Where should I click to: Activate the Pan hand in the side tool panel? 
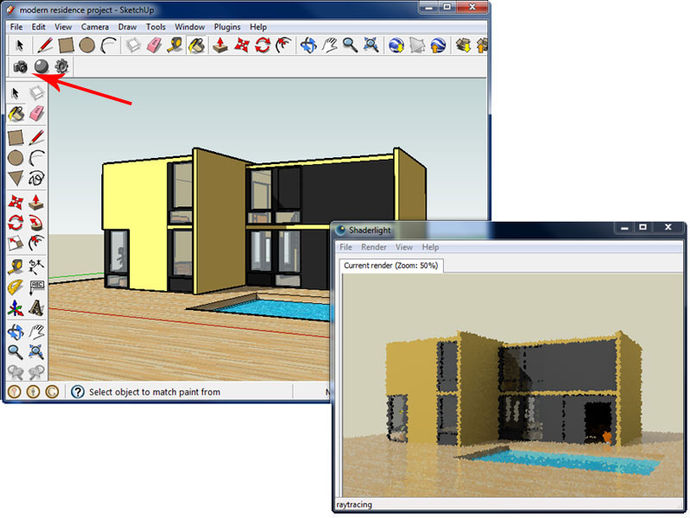(37, 332)
